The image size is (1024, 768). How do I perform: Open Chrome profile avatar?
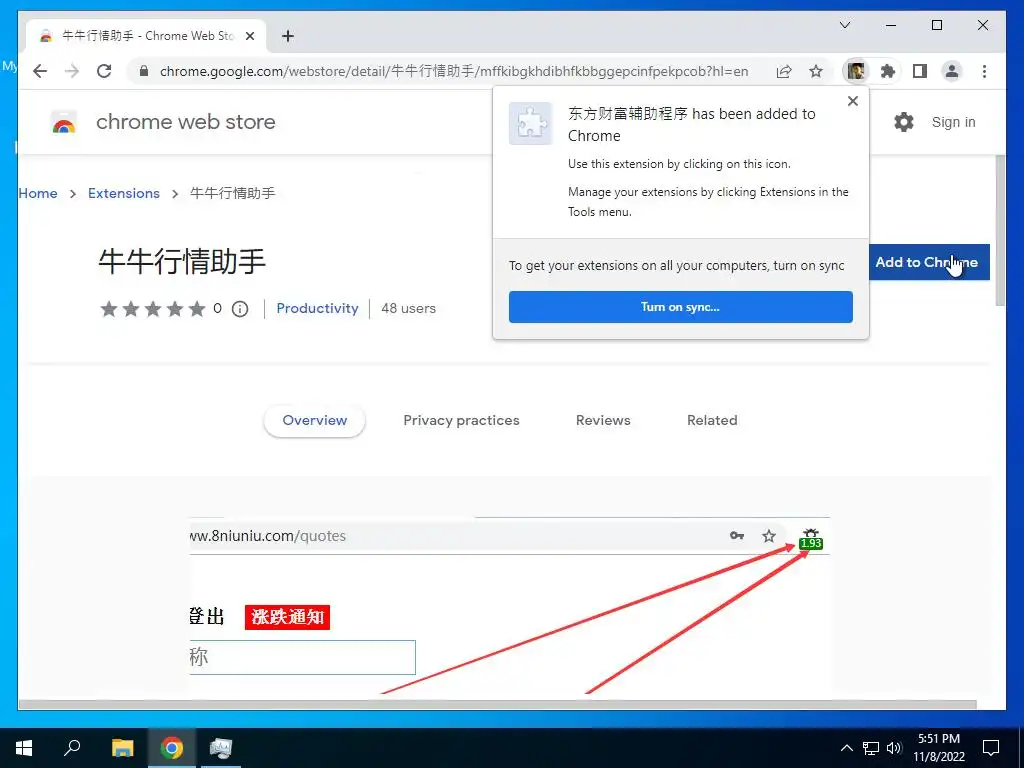tap(952, 71)
